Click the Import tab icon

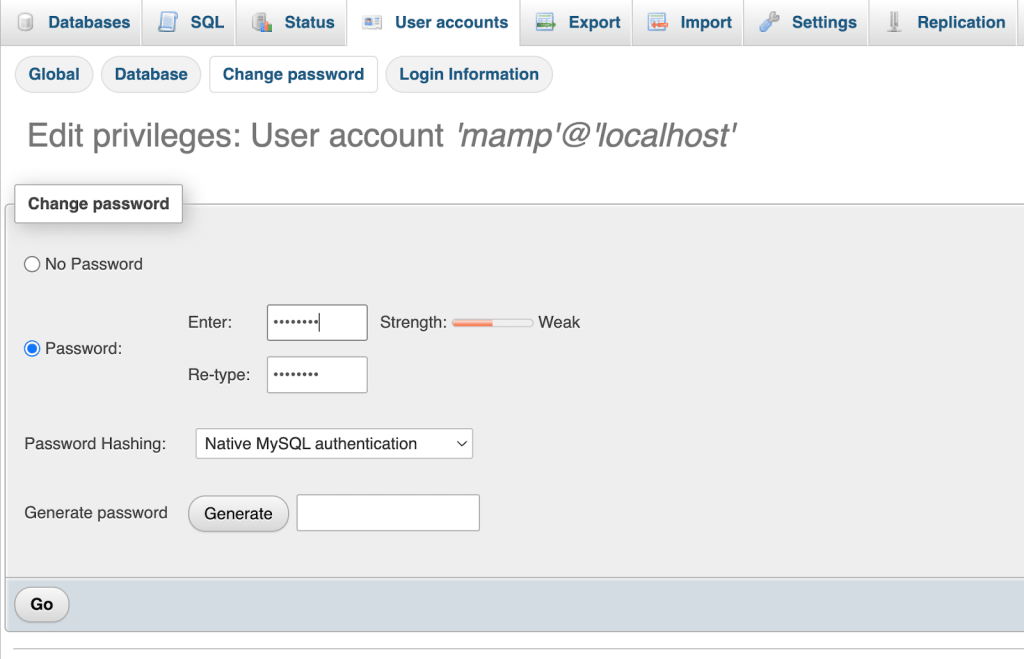[658, 22]
